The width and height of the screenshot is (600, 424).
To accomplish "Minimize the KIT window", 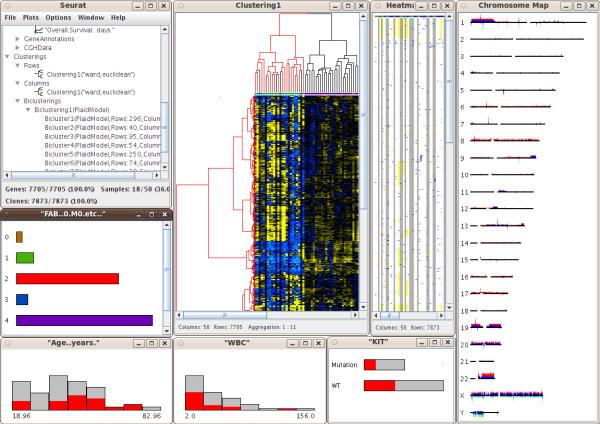I will point(422,343).
